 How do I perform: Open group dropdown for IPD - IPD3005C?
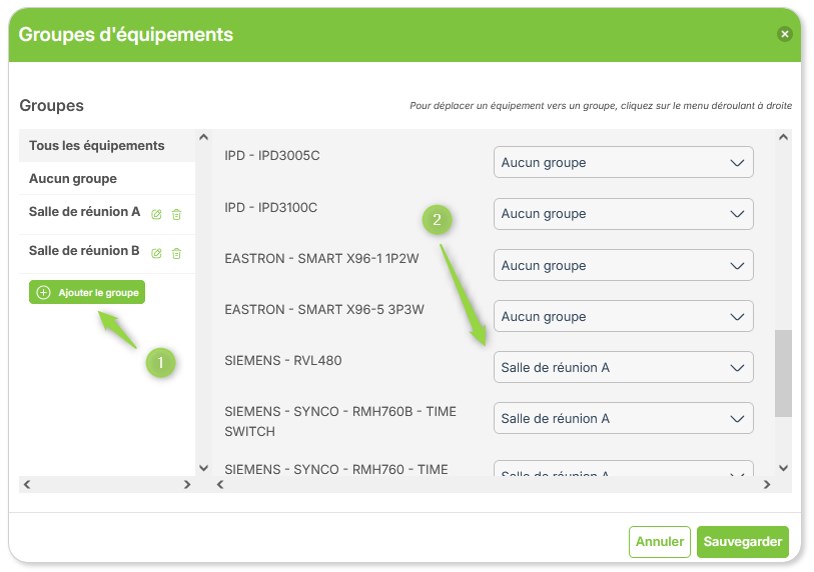pos(623,162)
